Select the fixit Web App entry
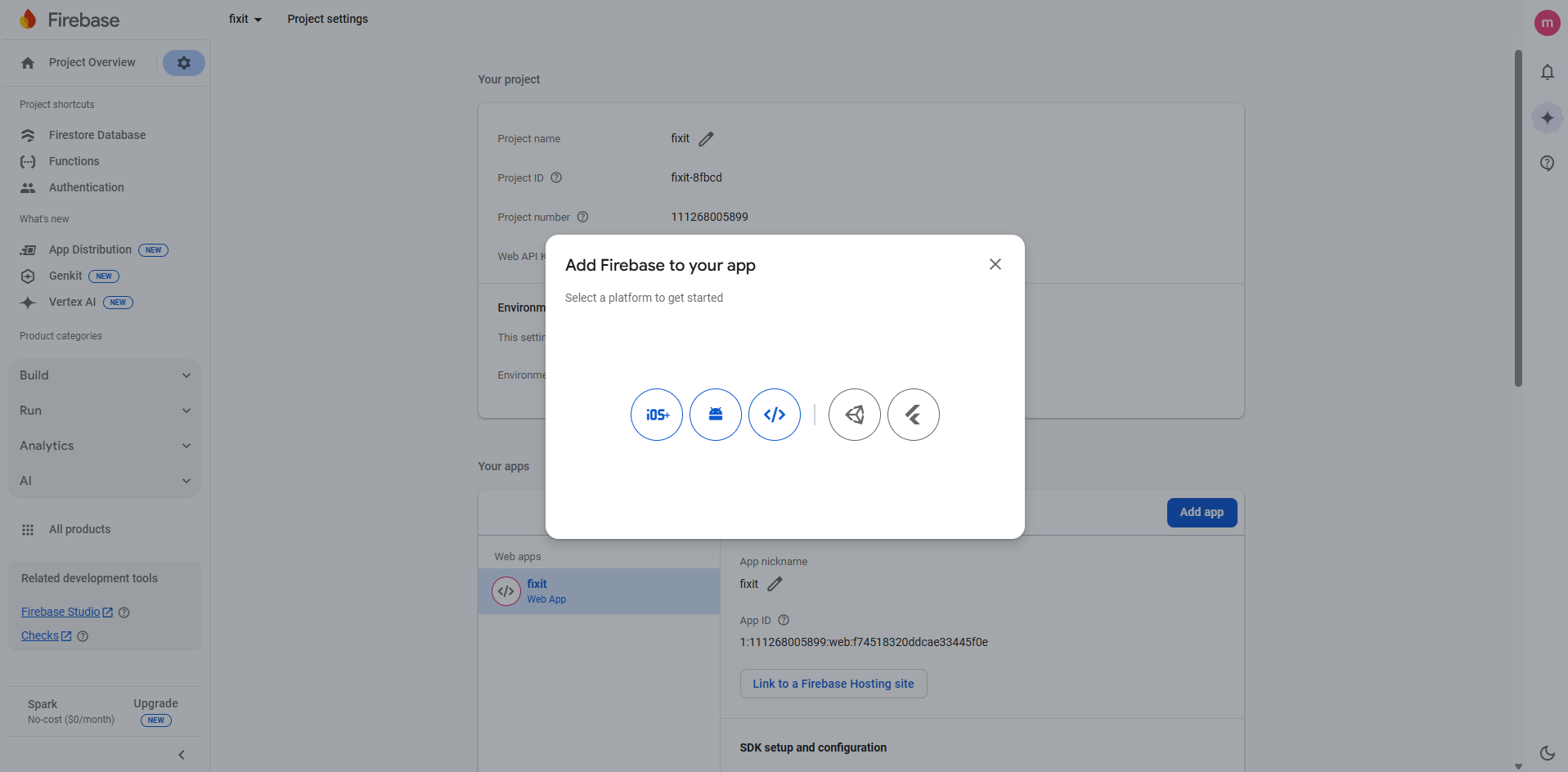 (599, 591)
